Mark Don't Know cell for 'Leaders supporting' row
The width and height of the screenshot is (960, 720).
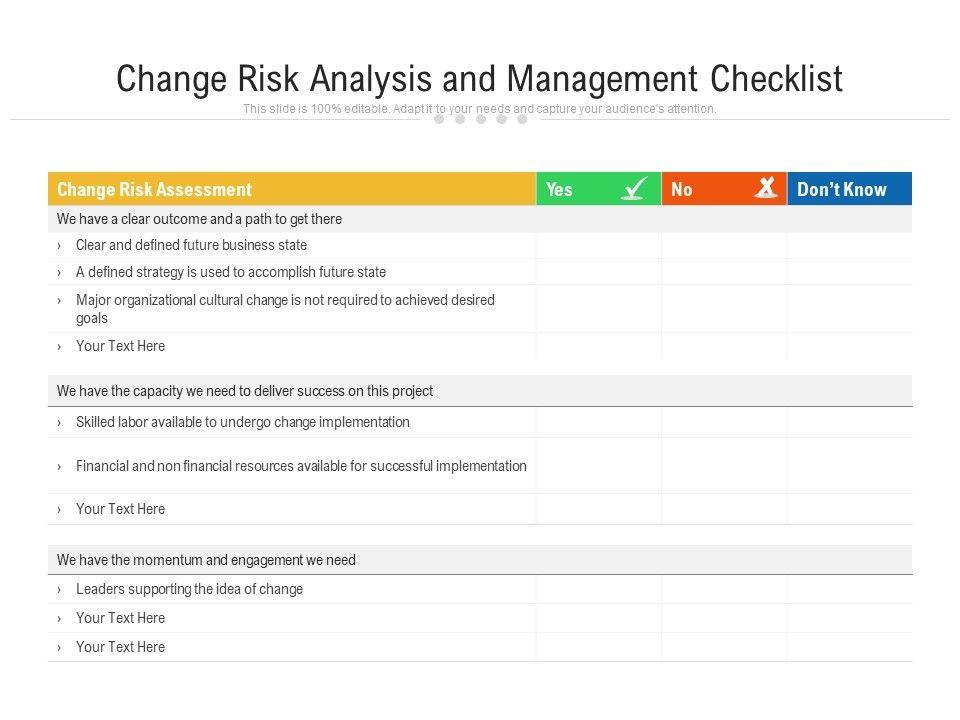[850, 590]
